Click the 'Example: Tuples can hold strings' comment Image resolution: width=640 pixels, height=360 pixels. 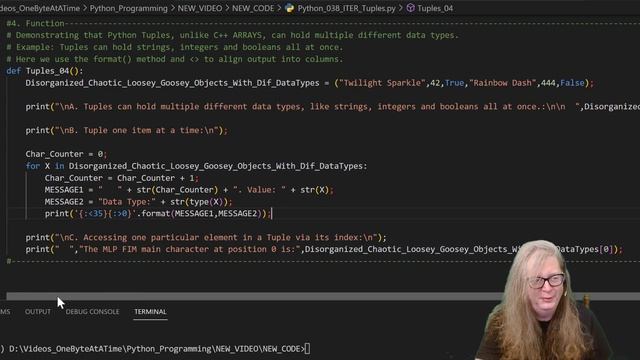pyautogui.click(x=175, y=47)
